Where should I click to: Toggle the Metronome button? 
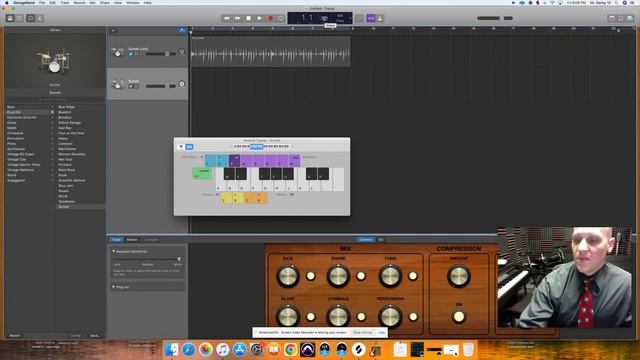tap(380, 18)
